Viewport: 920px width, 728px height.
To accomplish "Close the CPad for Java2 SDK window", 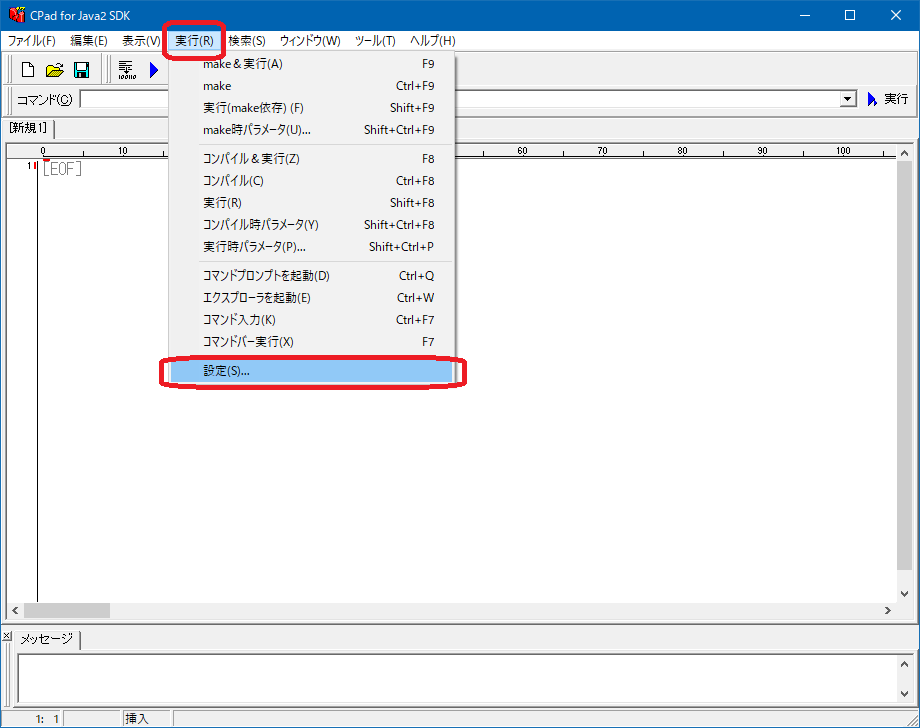I will coord(895,15).
